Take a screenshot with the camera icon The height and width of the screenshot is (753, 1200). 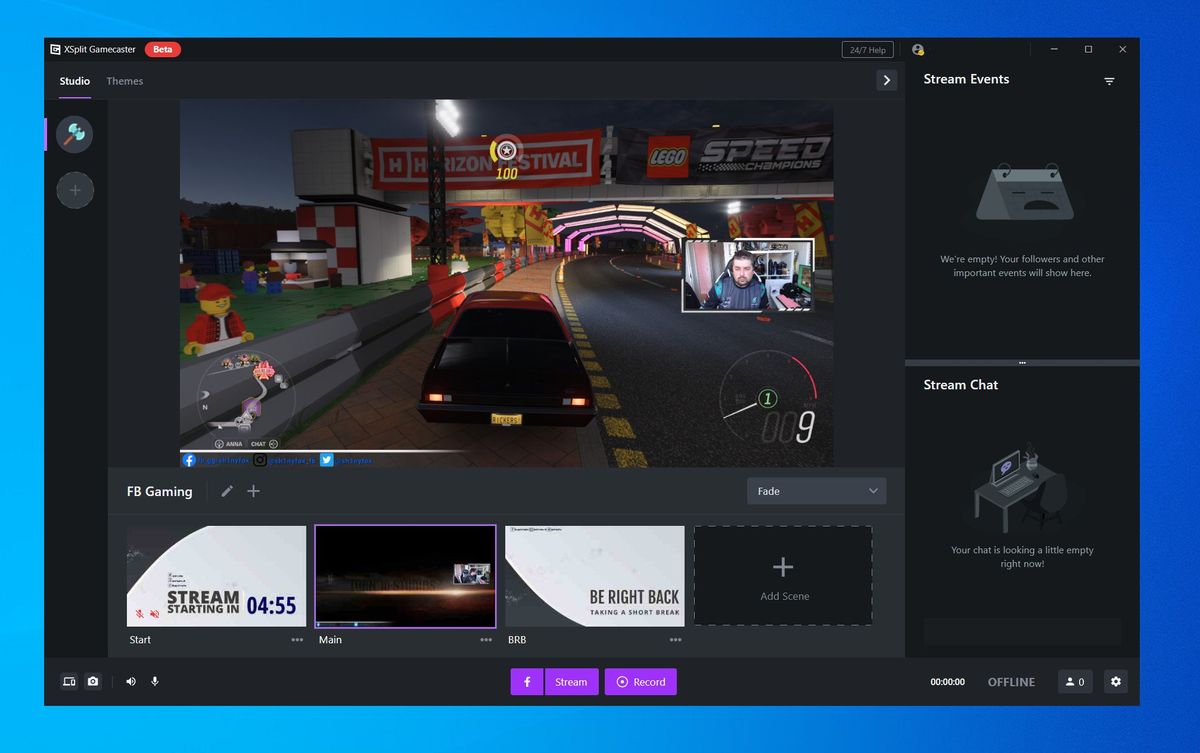click(x=93, y=682)
